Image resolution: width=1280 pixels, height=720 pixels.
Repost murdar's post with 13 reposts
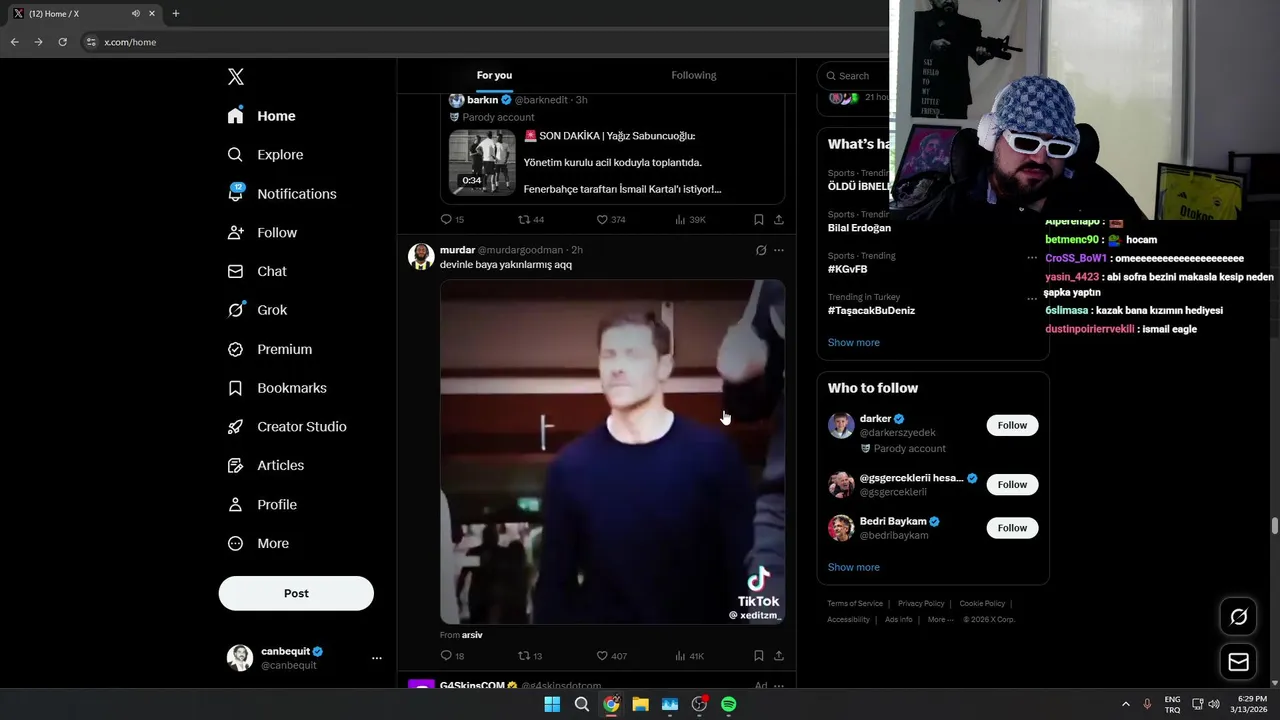coord(530,656)
